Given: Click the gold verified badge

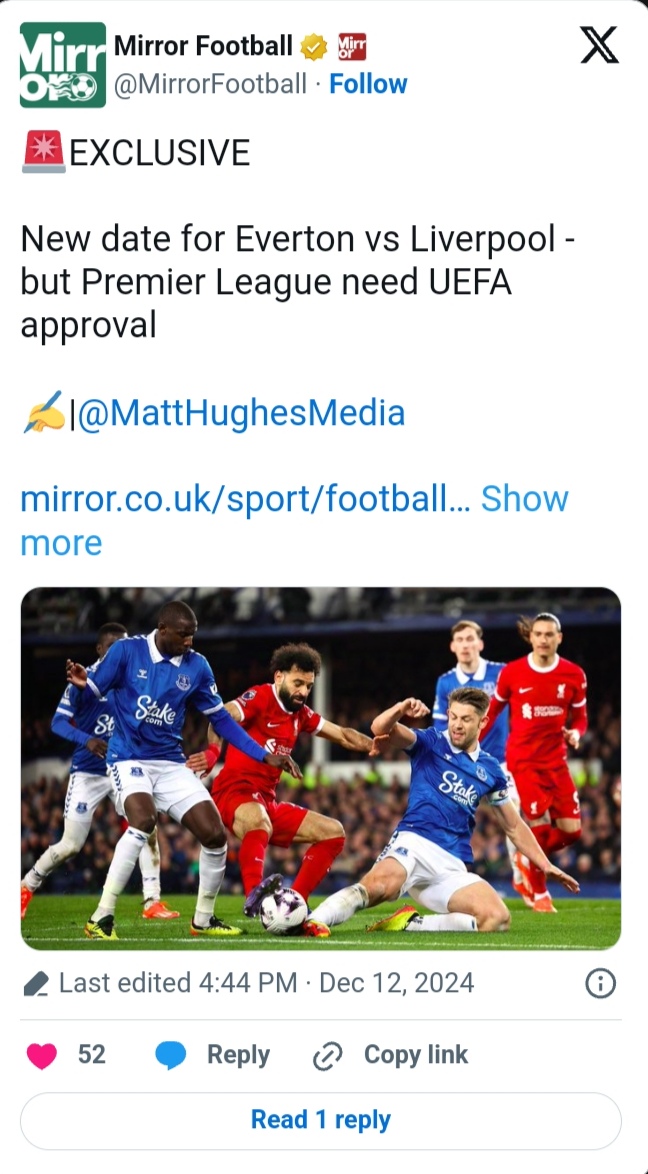Looking at the screenshot, I should pos(314,46).
